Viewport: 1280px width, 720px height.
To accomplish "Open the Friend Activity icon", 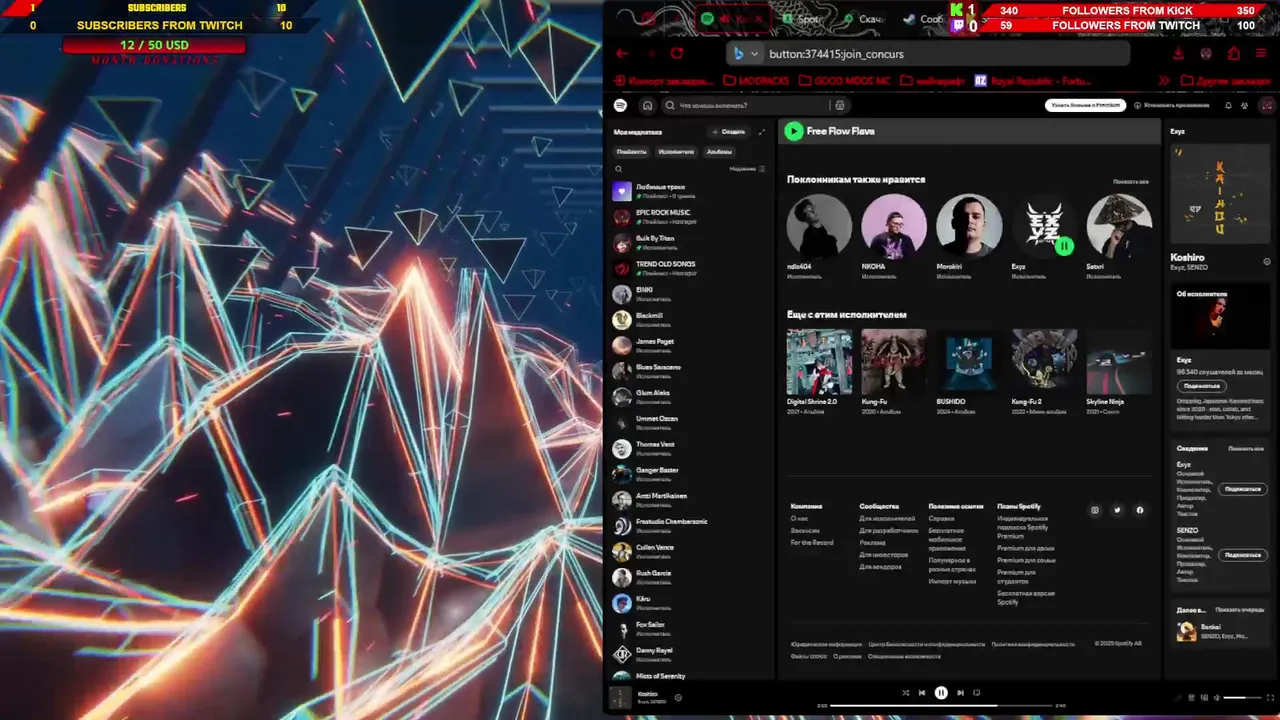I will coord(1245,105).
